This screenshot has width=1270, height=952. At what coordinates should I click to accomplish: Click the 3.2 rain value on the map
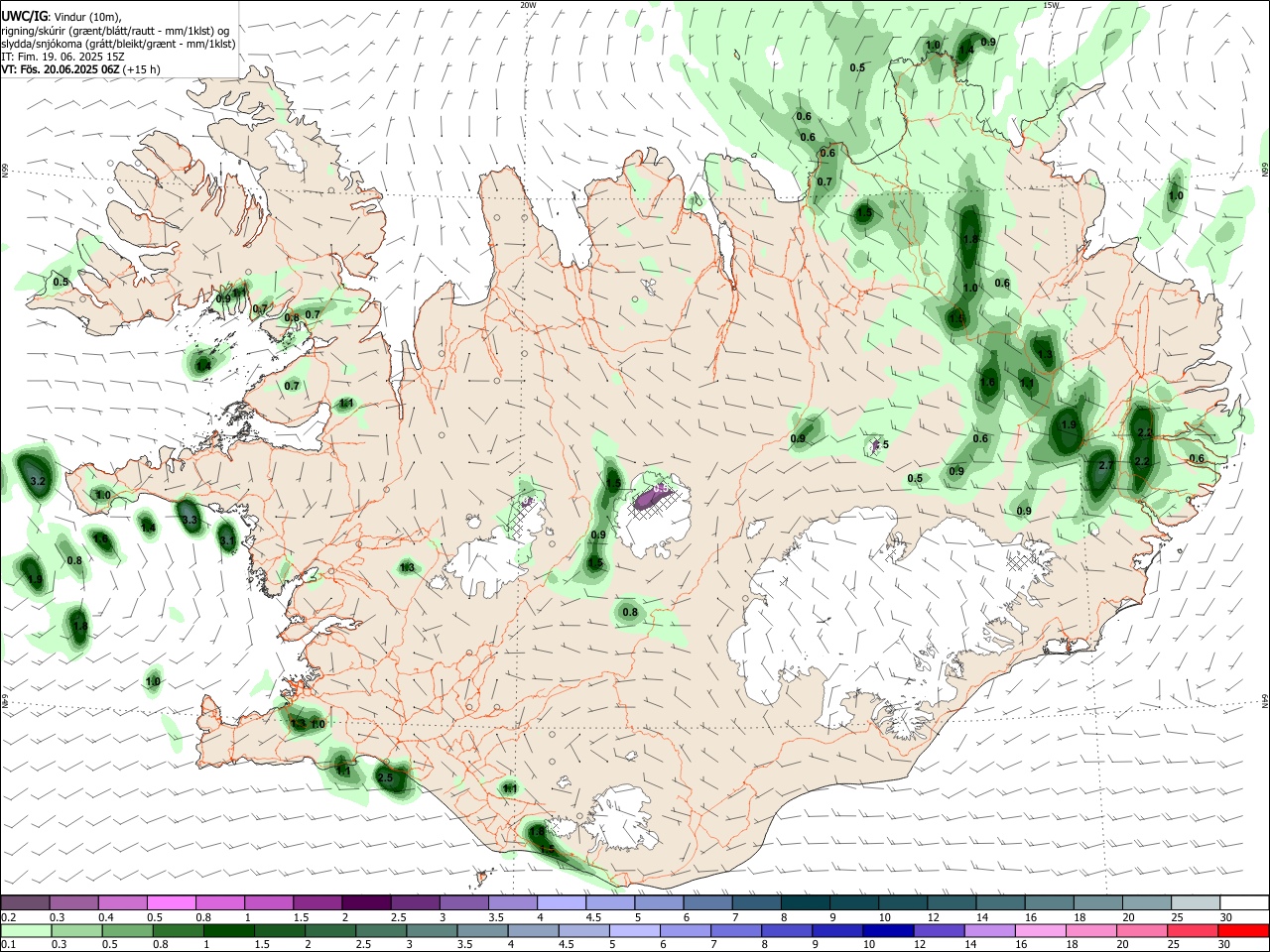pos(38,481)
